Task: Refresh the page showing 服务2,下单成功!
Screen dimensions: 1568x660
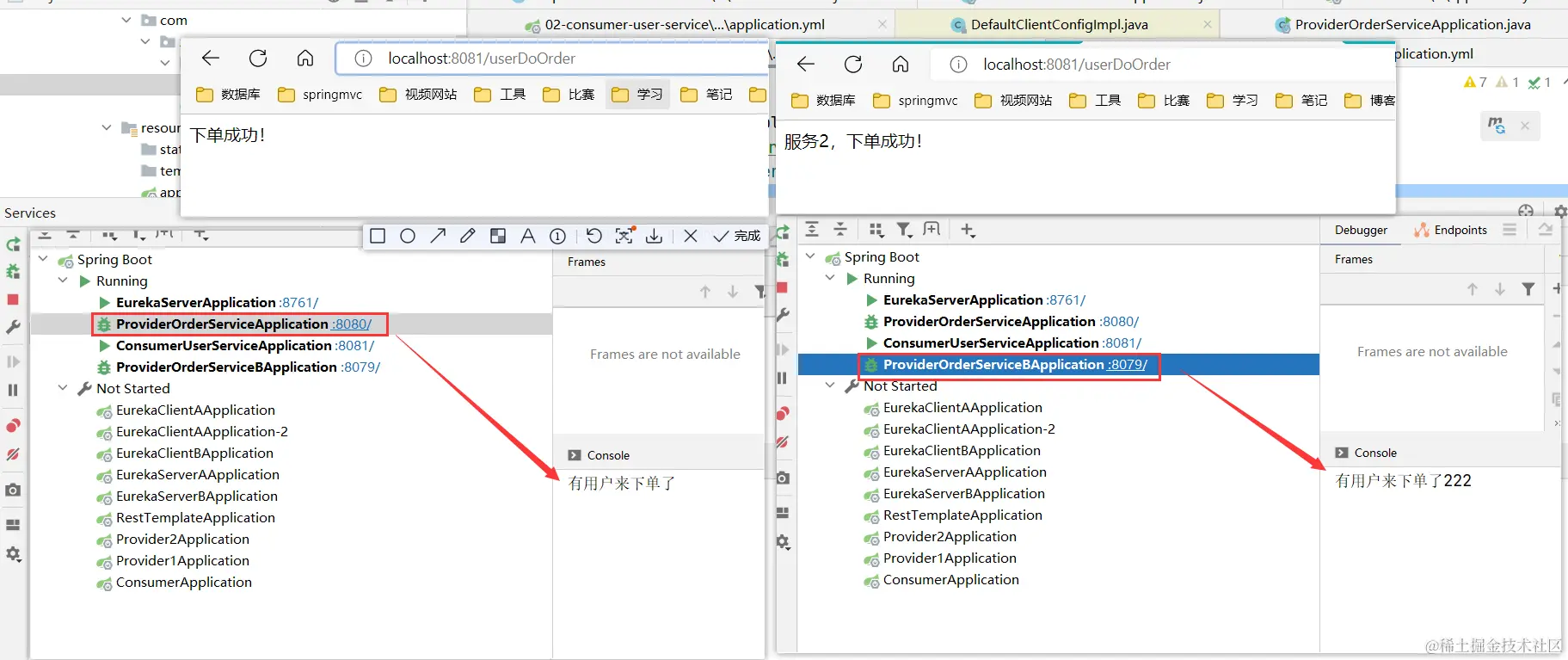Action: [x=853, y=65]
